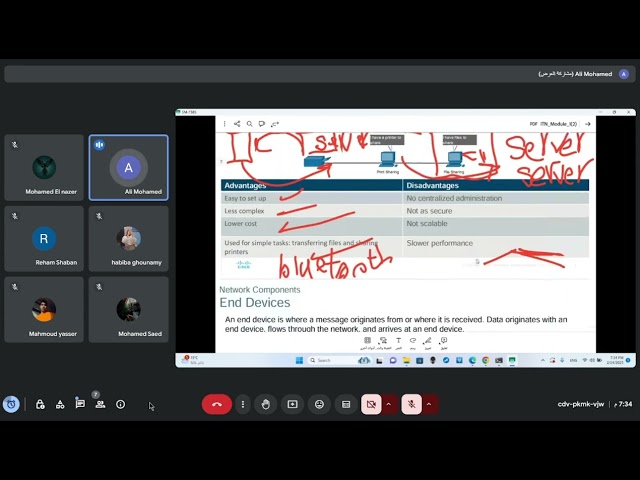
Task: Open Microsoft Edge from shared taskbar
Action: 472,360
